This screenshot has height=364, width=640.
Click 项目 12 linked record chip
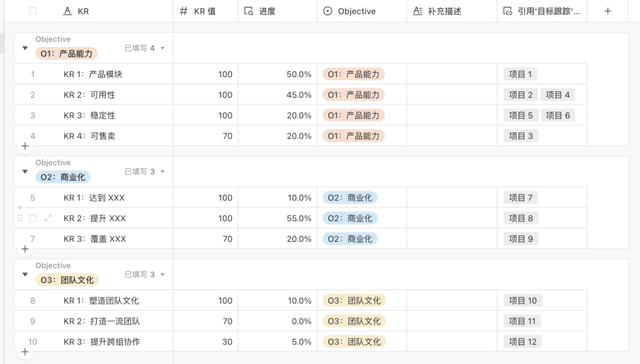pyautogui.click(x=523, y=342)
